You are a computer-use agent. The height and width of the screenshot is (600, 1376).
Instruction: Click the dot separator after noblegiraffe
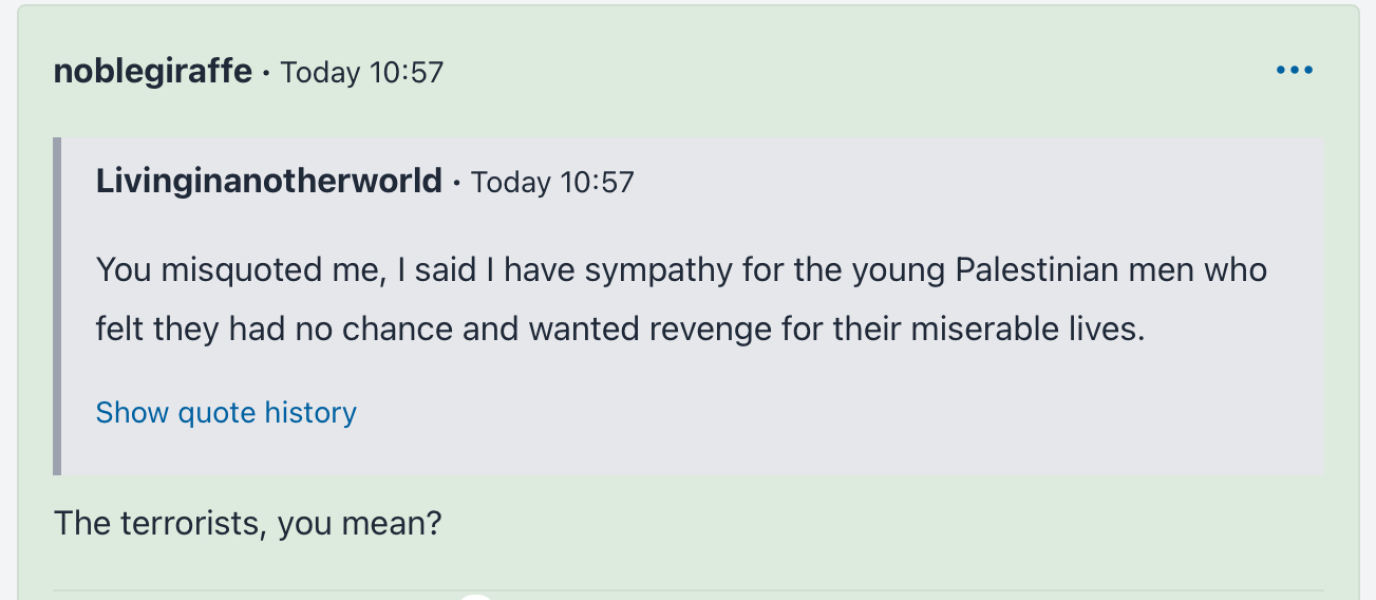[x=266, y=73]
